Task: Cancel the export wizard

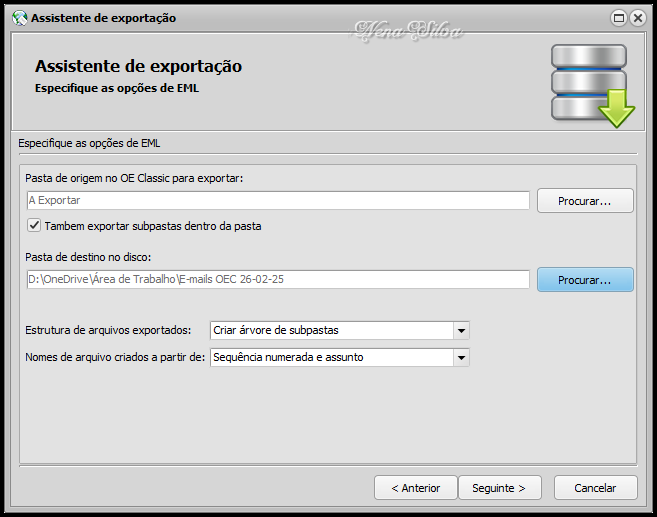Action: point(595,488)
